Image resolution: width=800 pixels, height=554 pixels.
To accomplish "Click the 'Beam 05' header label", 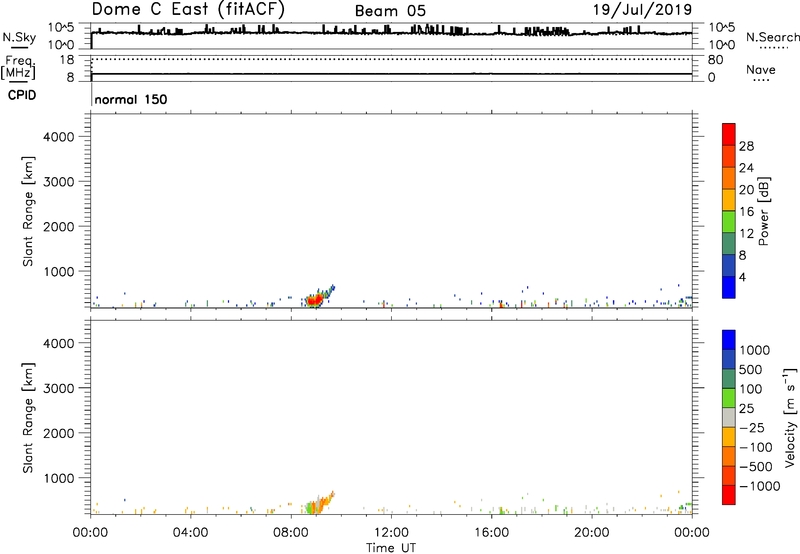I will [x=390, y=11].
